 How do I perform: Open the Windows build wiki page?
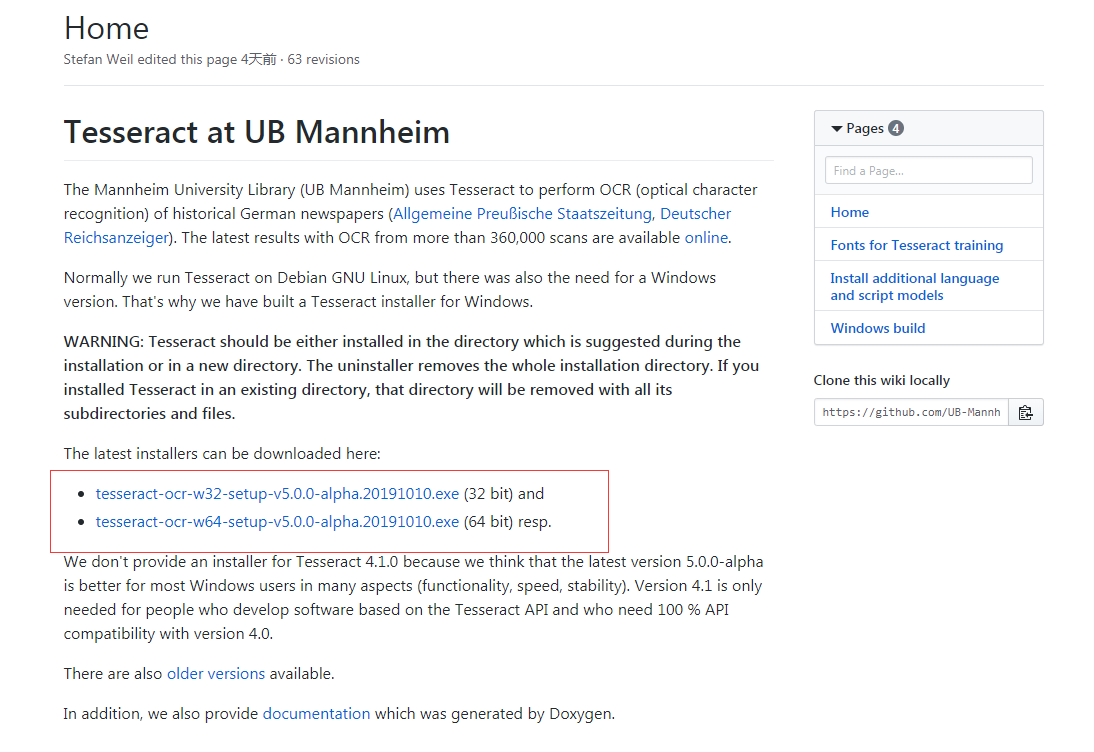coord(877,327)
